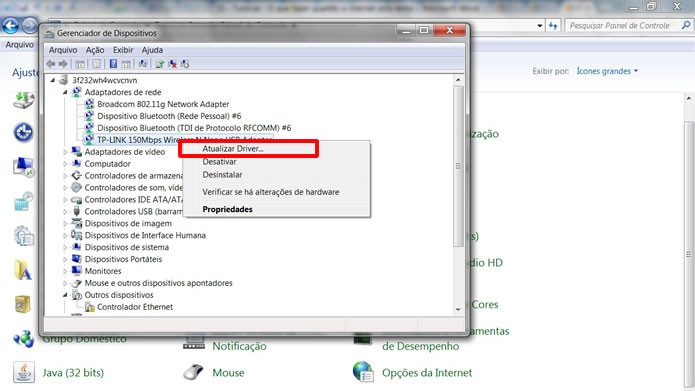The image size is (695, 391).
Task: Open the Arquivo menu in Device Manager
Action: point(63,50)
